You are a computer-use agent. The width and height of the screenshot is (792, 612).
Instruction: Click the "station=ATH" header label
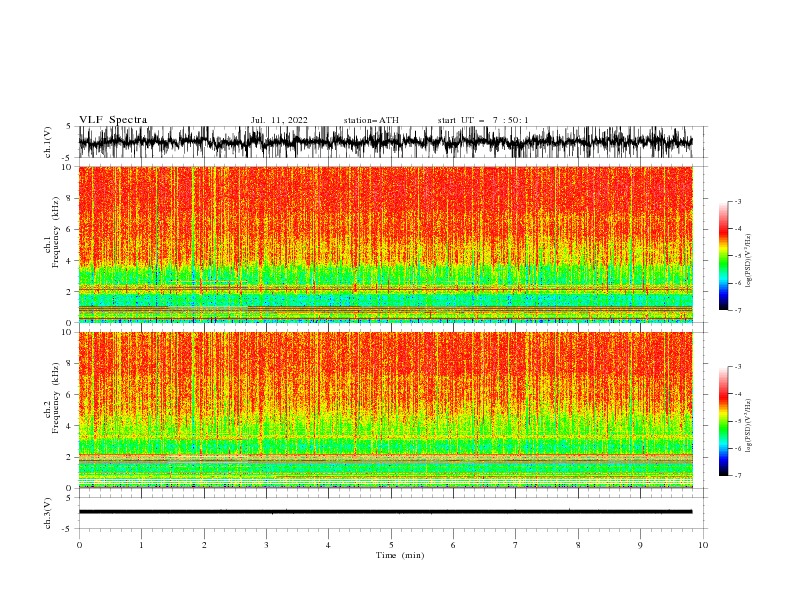click(371, 120)
